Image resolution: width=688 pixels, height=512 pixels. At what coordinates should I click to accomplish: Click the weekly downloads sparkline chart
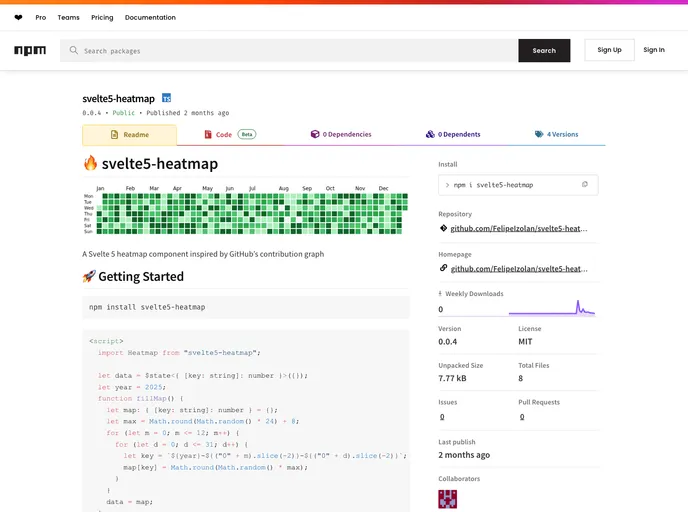pos(552,308)
